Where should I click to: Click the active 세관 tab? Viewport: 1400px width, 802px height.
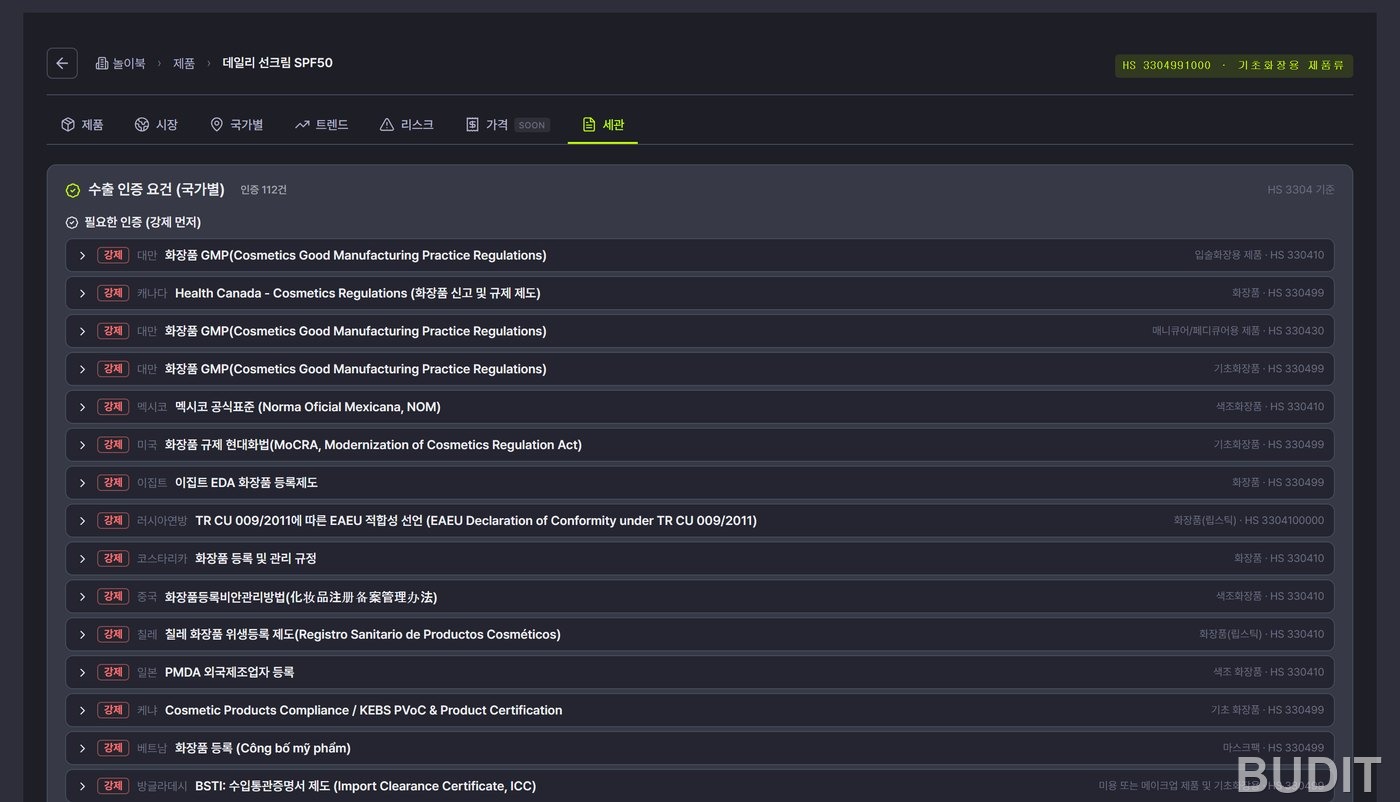603,125
